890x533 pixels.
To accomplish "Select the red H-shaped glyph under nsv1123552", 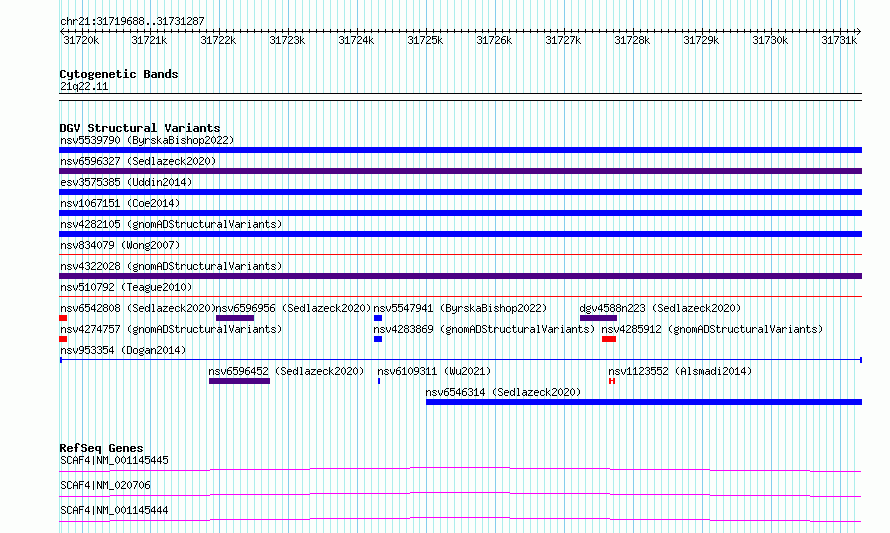I will coord(612,381).
